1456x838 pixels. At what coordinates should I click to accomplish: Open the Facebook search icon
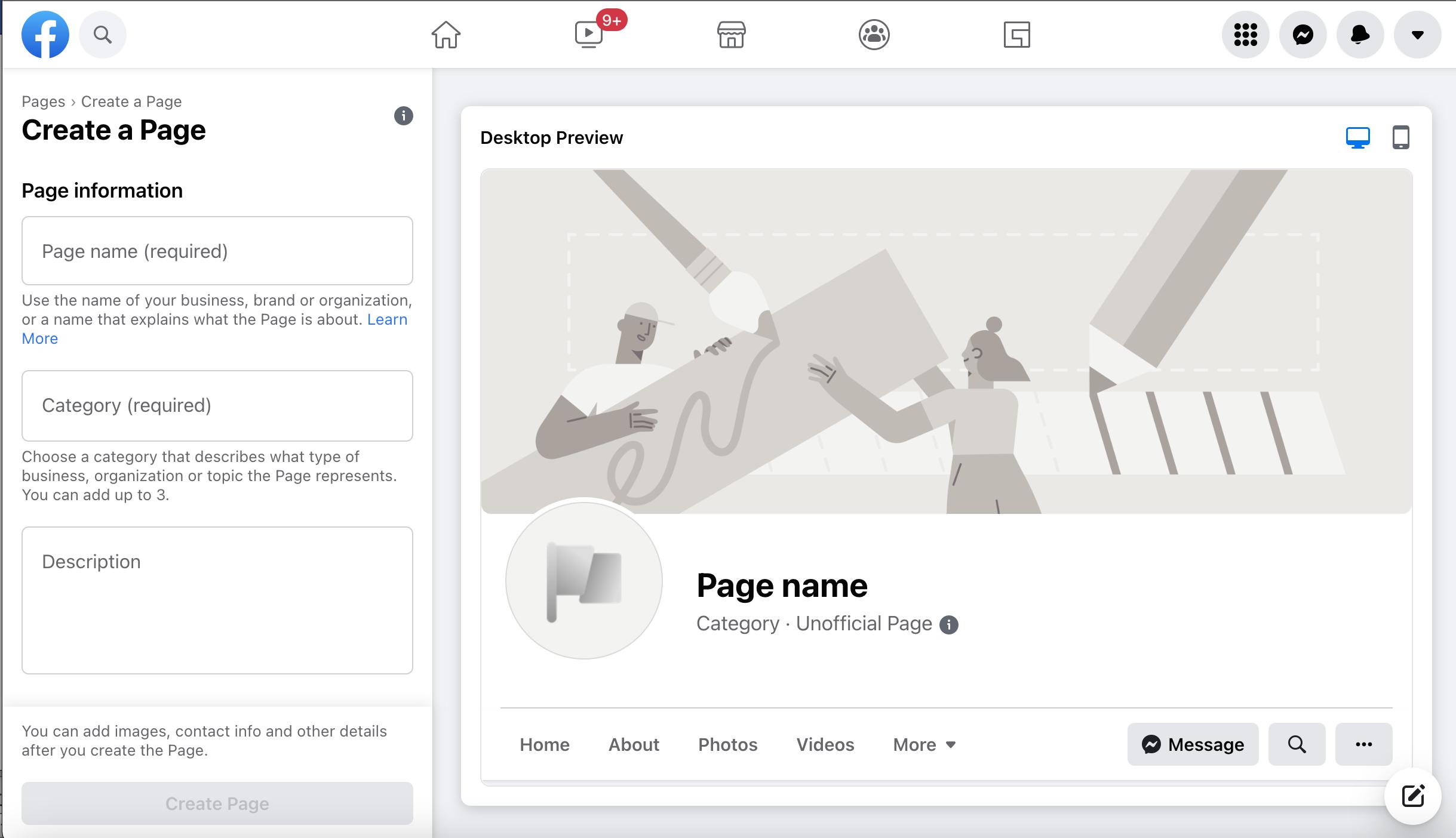pos(103,35)
